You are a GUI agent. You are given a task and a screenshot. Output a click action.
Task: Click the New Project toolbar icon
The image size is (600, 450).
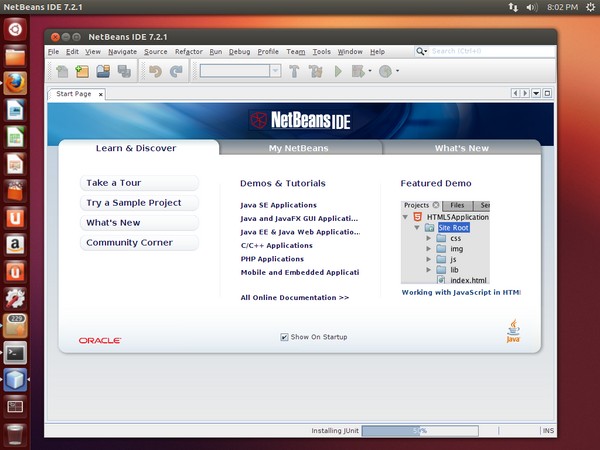pos(82,71)
